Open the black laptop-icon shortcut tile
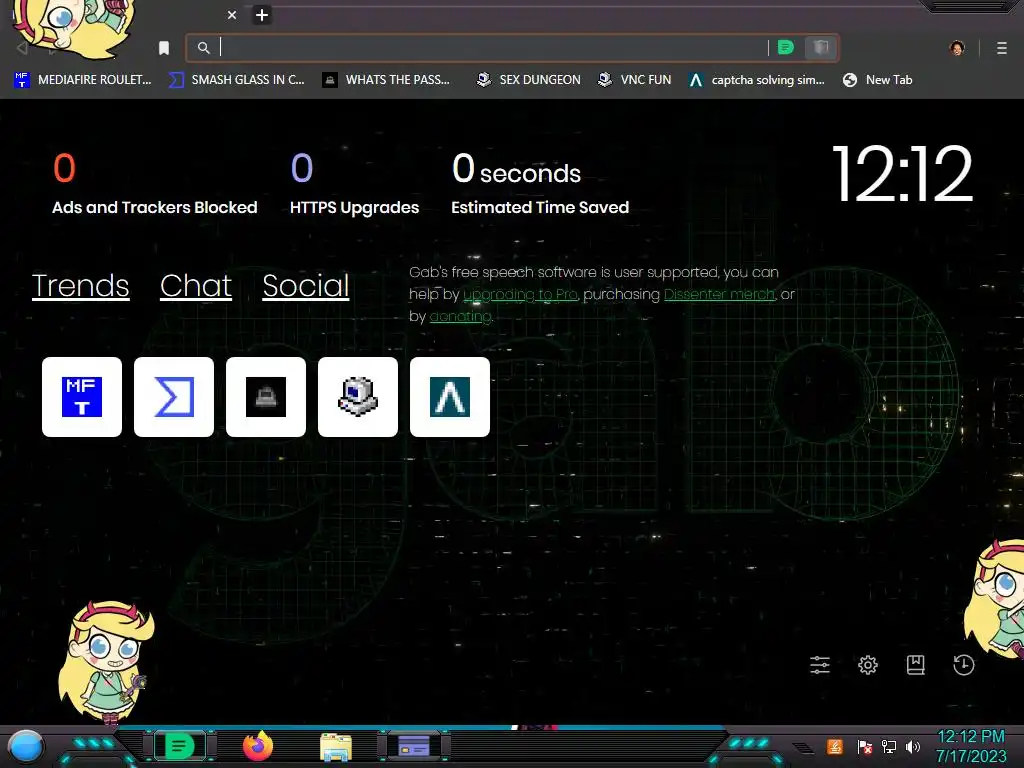 pos(266,396)
